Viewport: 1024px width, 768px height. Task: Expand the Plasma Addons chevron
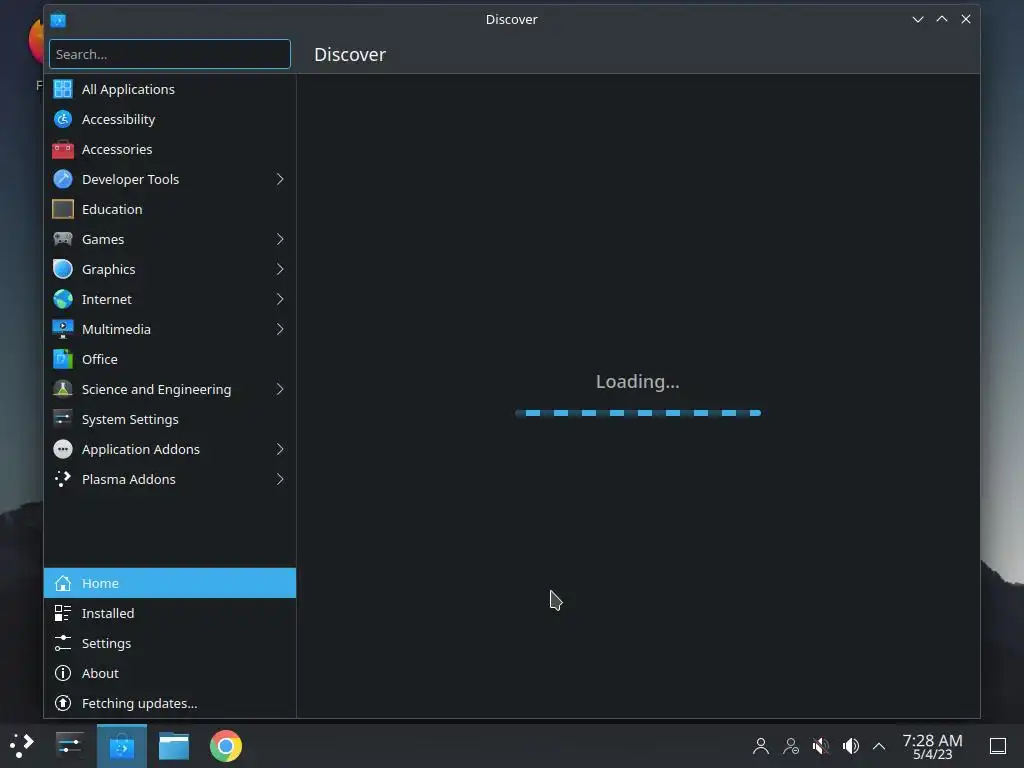(x=280, y=479)
